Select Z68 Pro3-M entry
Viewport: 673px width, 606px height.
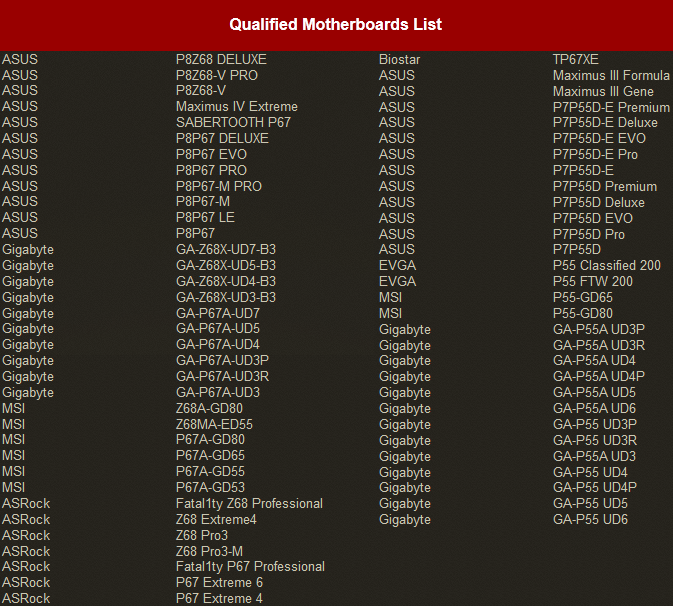coord(209,551)
